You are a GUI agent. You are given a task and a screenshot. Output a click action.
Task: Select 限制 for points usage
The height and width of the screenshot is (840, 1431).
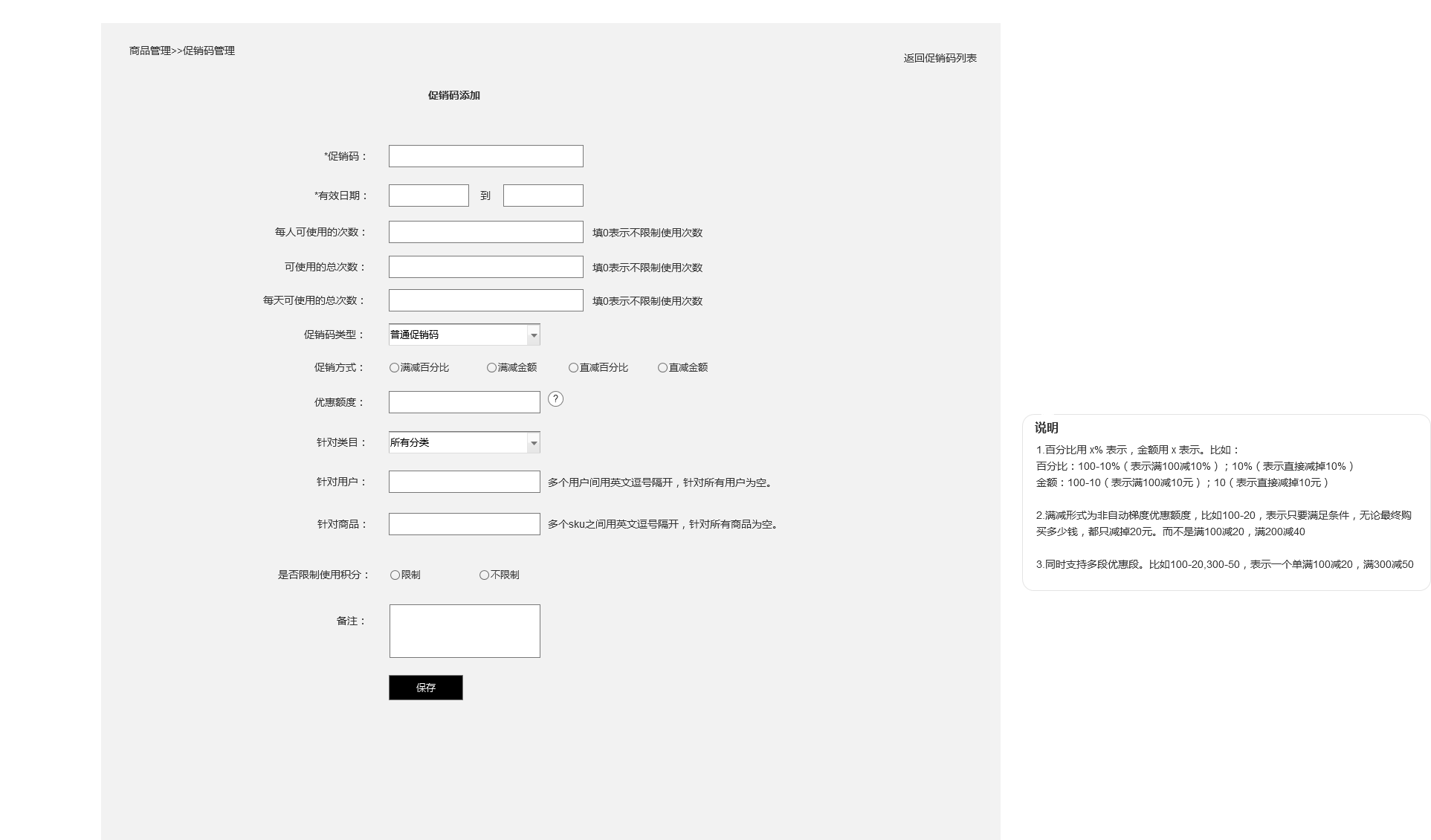tap(395, 575)
